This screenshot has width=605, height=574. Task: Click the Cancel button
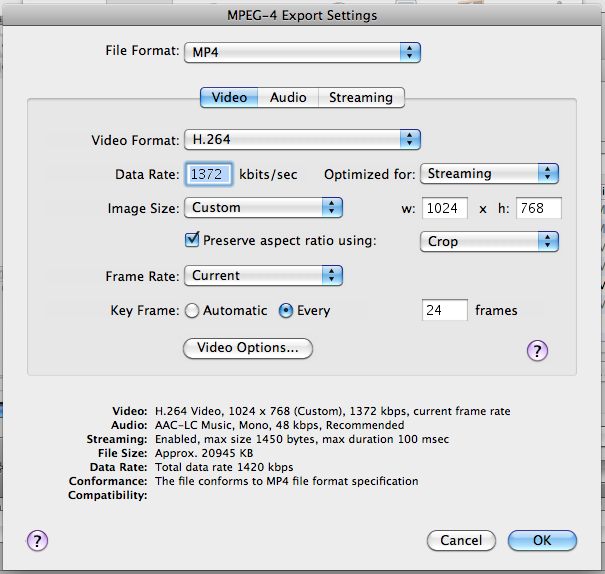click(x=461, y=540)
